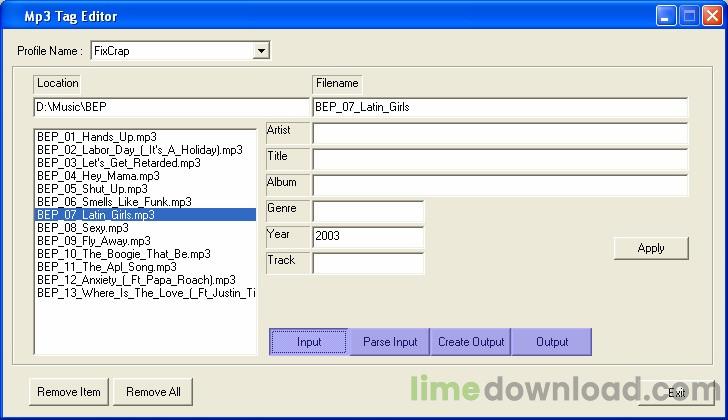The height and width of the screenshot is (420, 728).
Task: Select BEP_04_Hey_Mama.mp3 in the list
Action: tap(145, 176)
